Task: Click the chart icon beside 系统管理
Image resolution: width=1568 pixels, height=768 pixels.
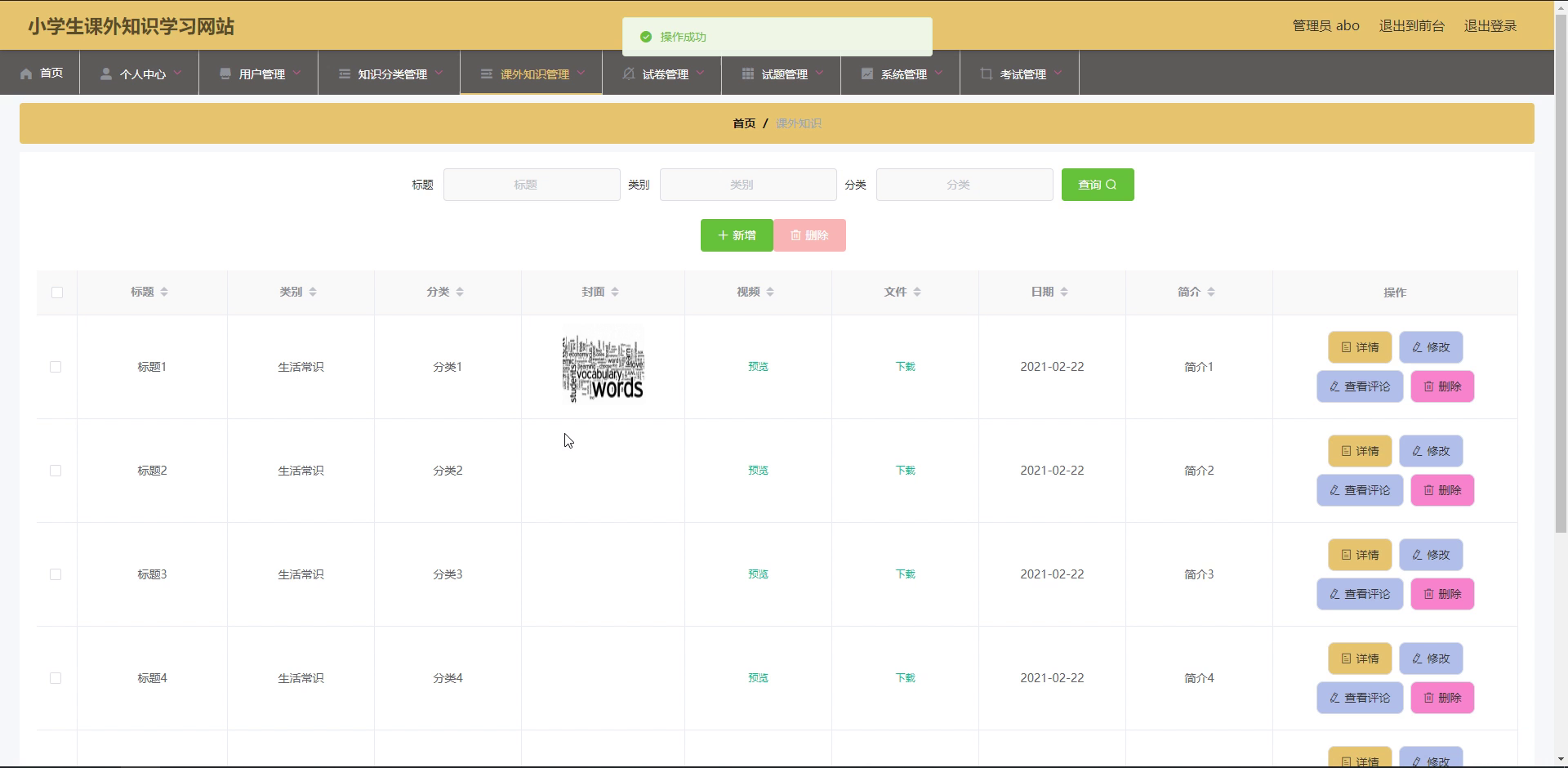Action: [867, 74]
